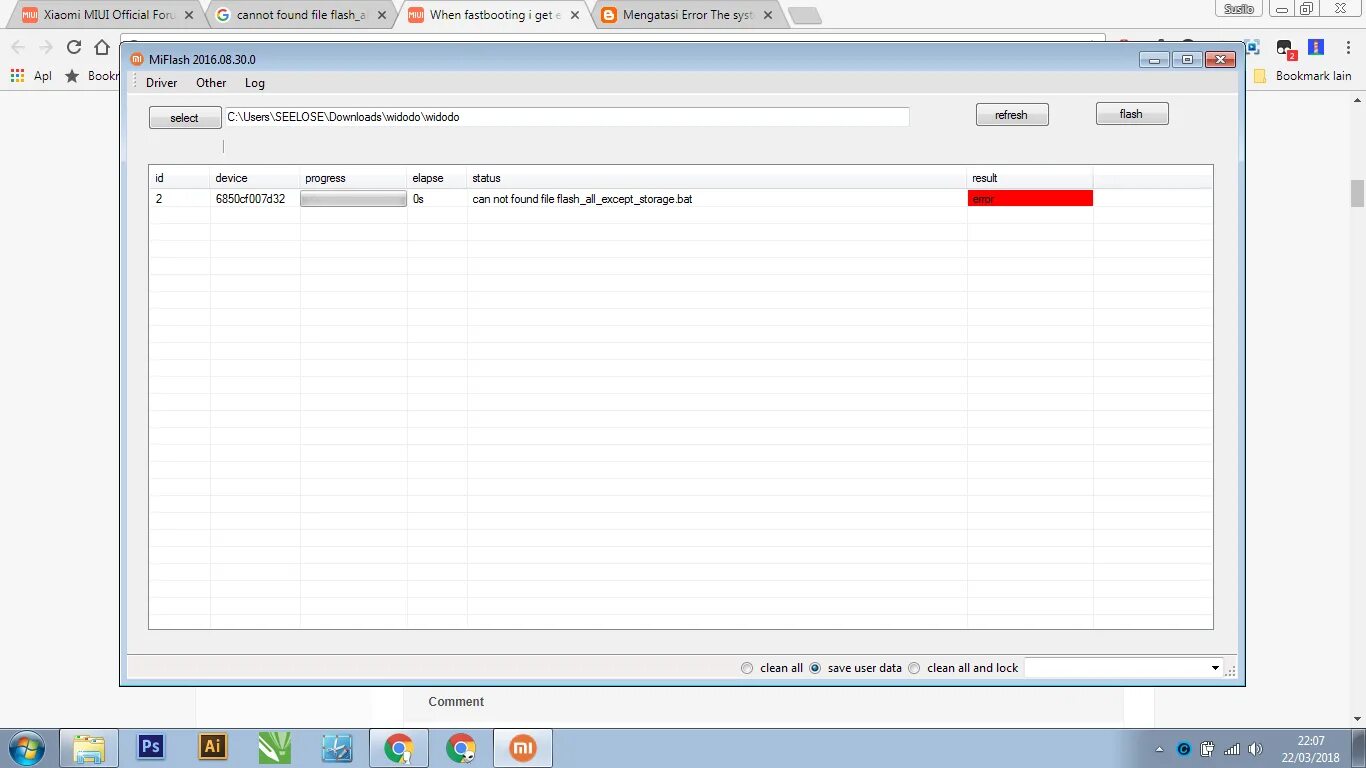Click the red error result cell
This screenshot has height=768, width=1366.
1030,199
